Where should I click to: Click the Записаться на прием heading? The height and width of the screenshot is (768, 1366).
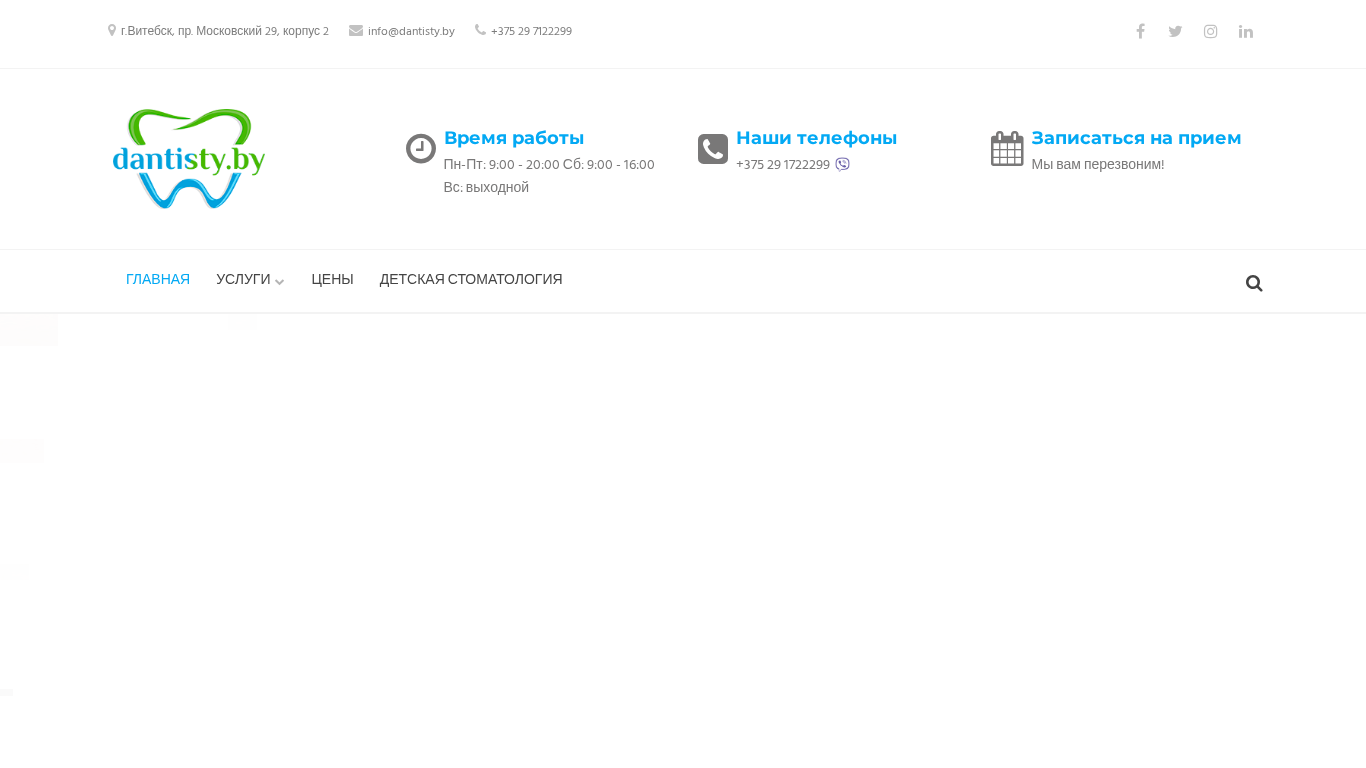pos(1136,138)
